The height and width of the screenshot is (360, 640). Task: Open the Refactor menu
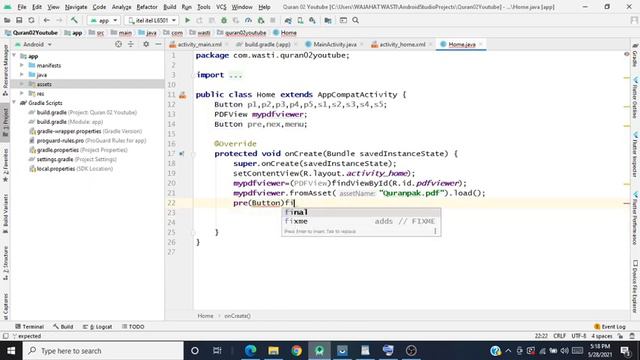pyautogui.click(x=147, y=7)
